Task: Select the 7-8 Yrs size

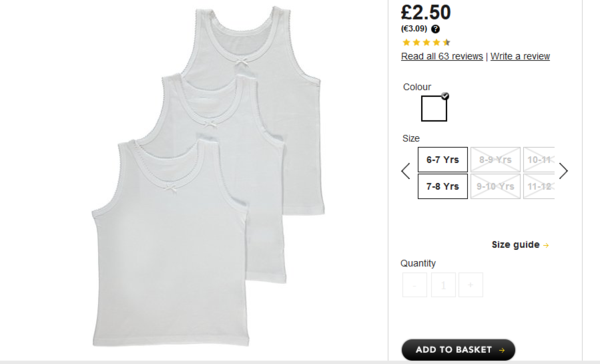Action: 442,186
